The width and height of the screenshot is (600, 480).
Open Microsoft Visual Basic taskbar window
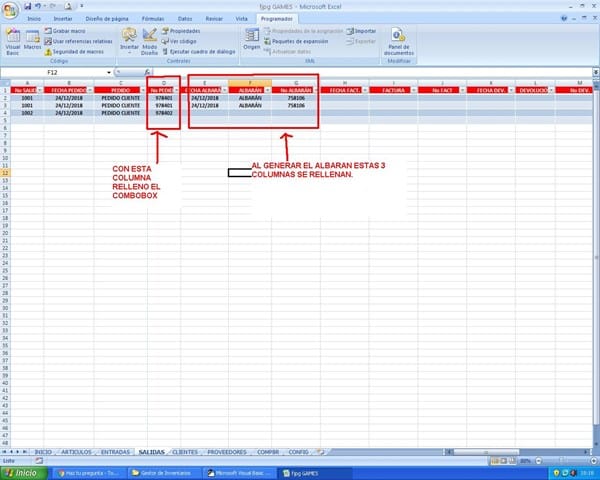click(241, 473)
